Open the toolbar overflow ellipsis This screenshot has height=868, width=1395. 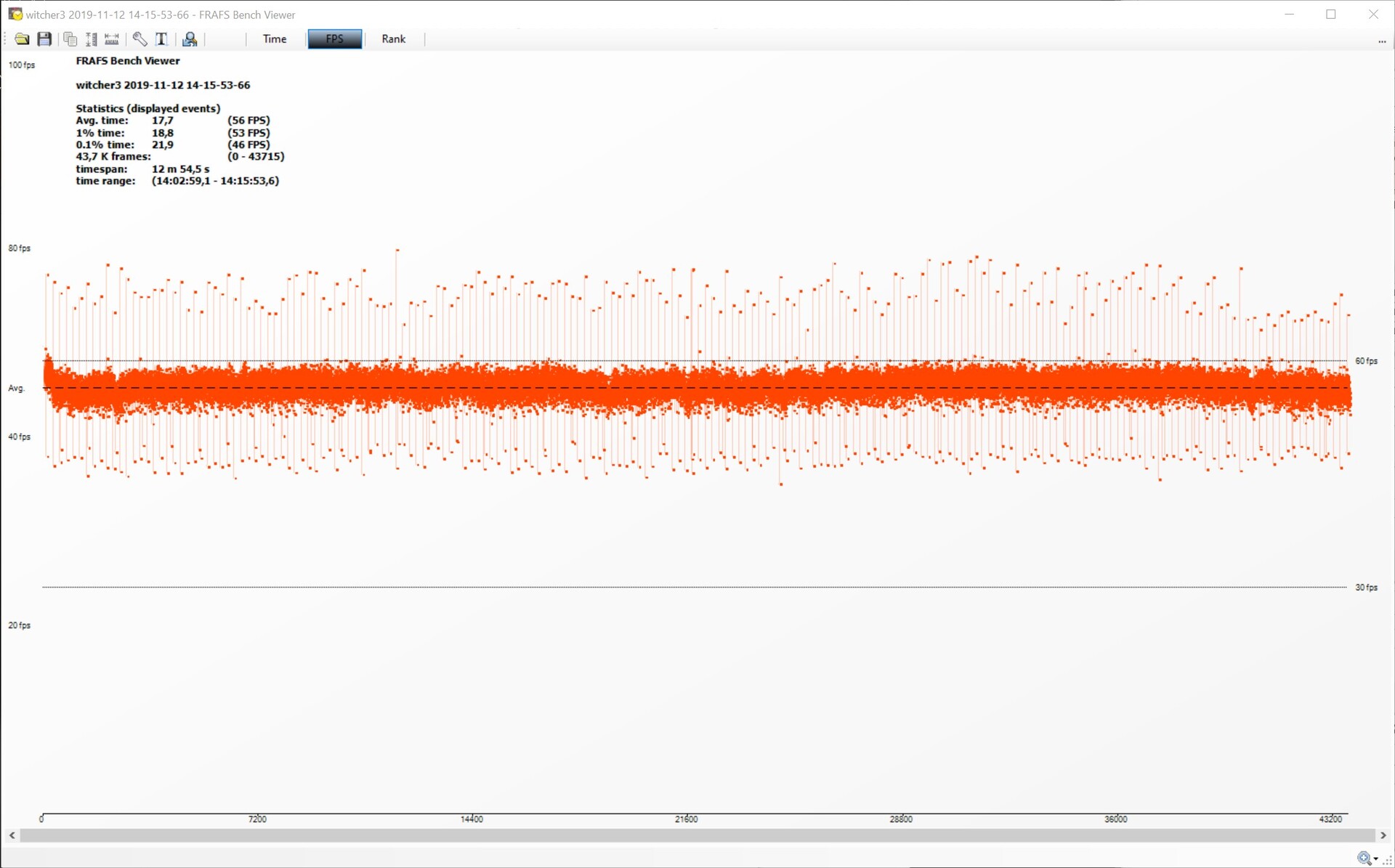coord(1381,42)
